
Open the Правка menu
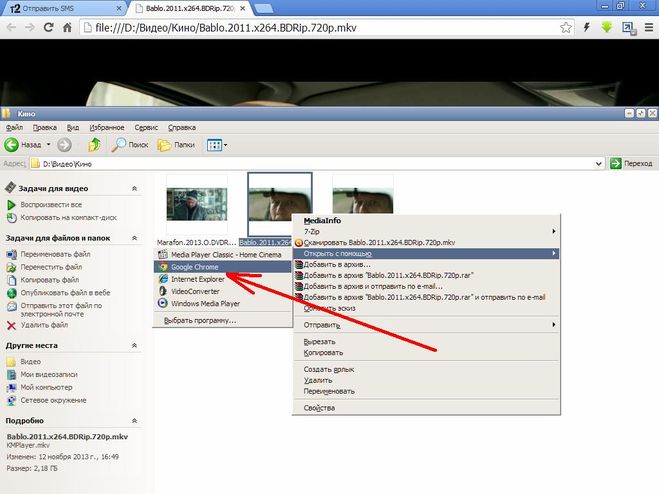coord(45,127)
